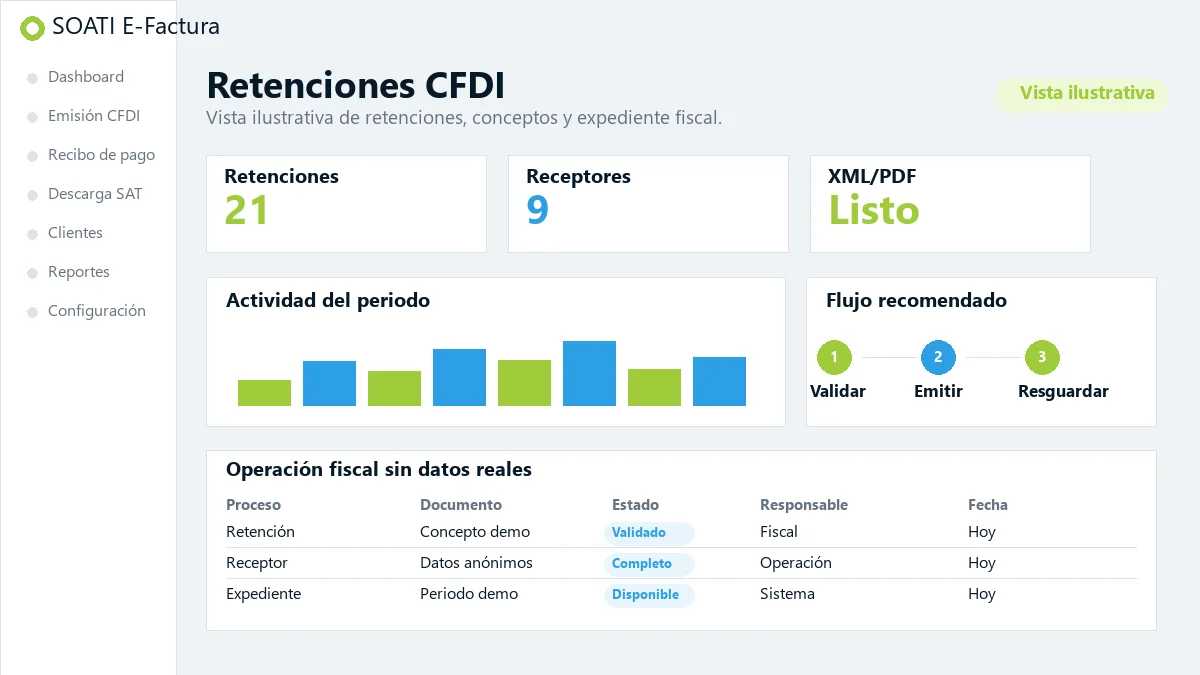Click the tallest blue bar in Actividad chart
Image resolution: width=1200 pixels, height=675 pixels.
pyautogui.click(x=589, y=373)
